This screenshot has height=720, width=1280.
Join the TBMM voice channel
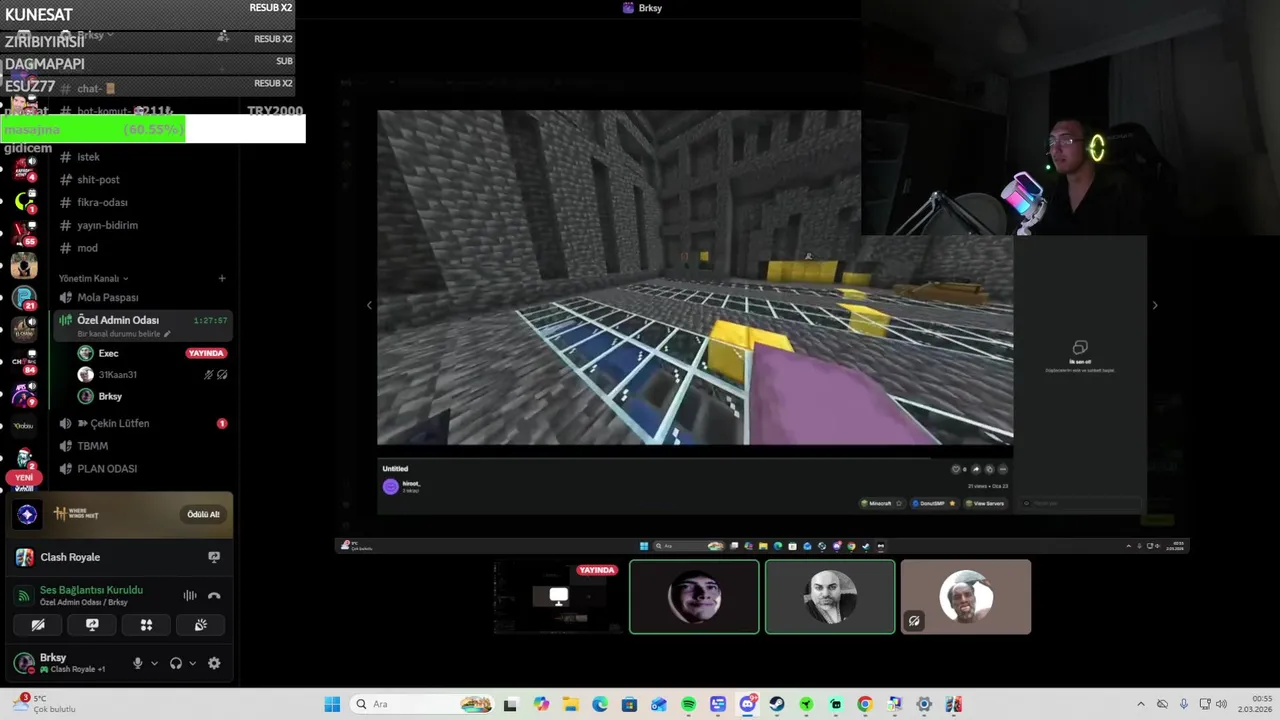tap(143, 446)
